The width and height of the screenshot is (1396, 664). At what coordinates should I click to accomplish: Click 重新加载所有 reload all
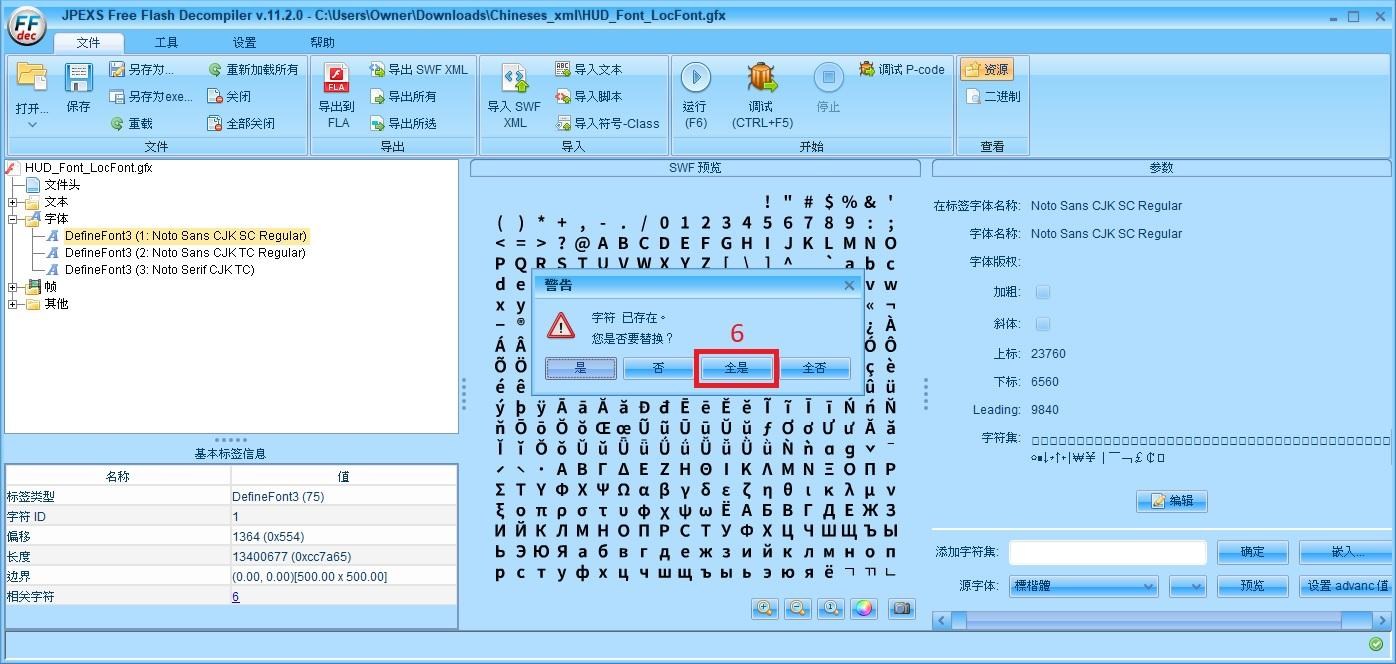[x=253, y=70]
